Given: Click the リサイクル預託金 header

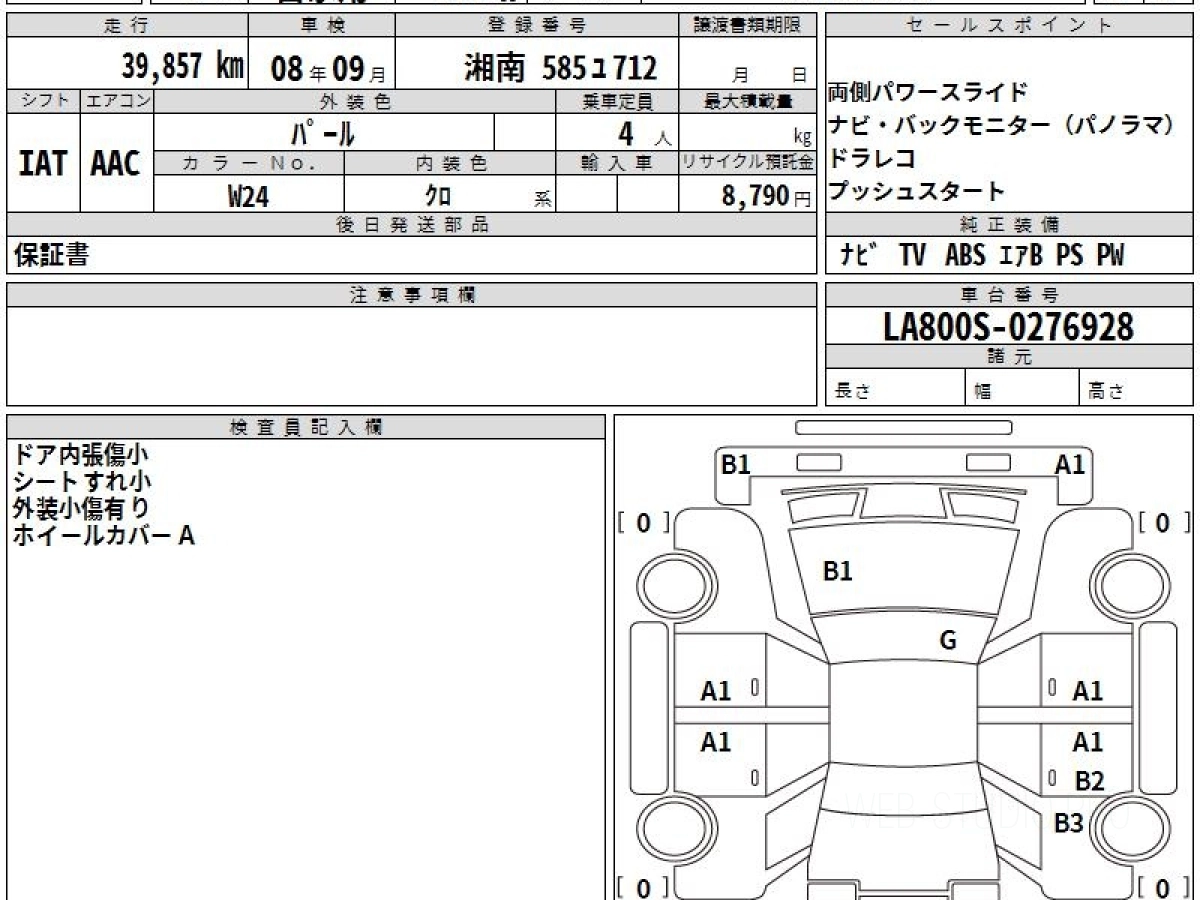Looking at the screenshot, I should pos(748,163).
